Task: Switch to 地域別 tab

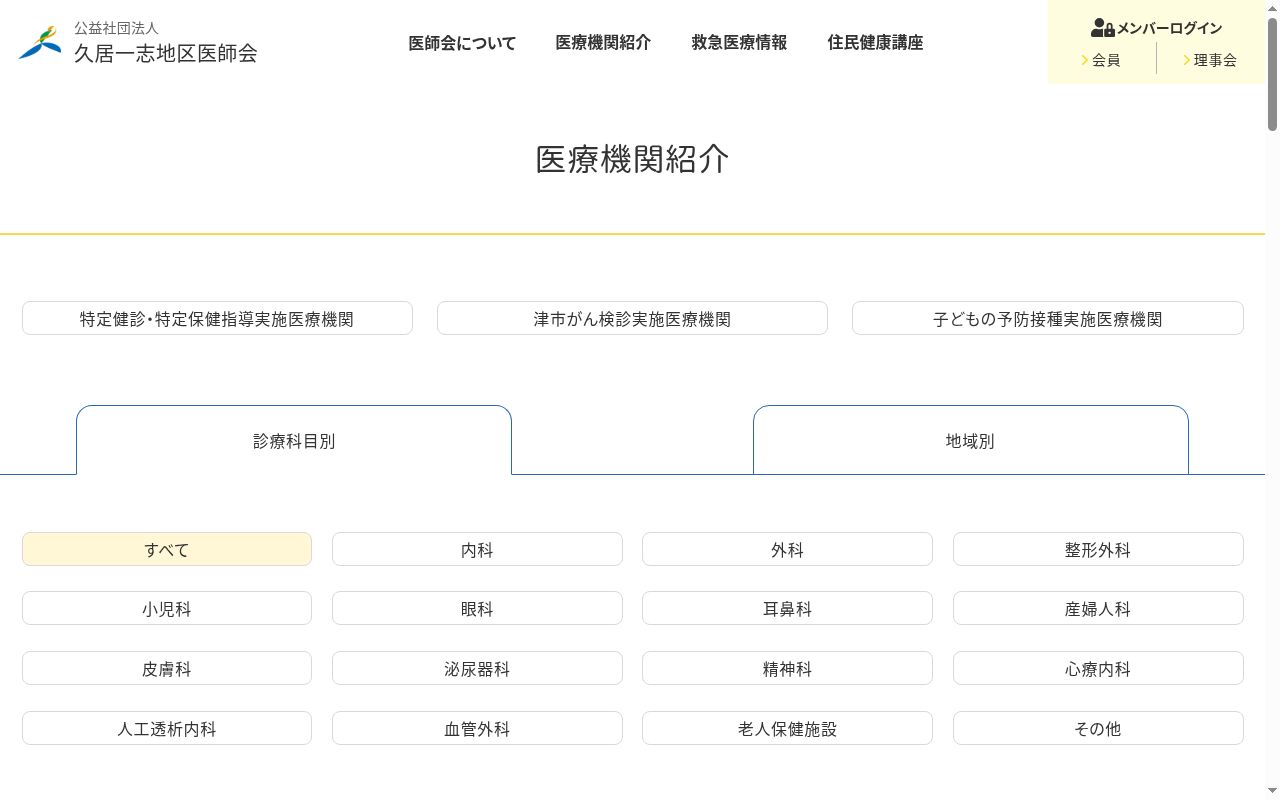Action: (970, 440)
